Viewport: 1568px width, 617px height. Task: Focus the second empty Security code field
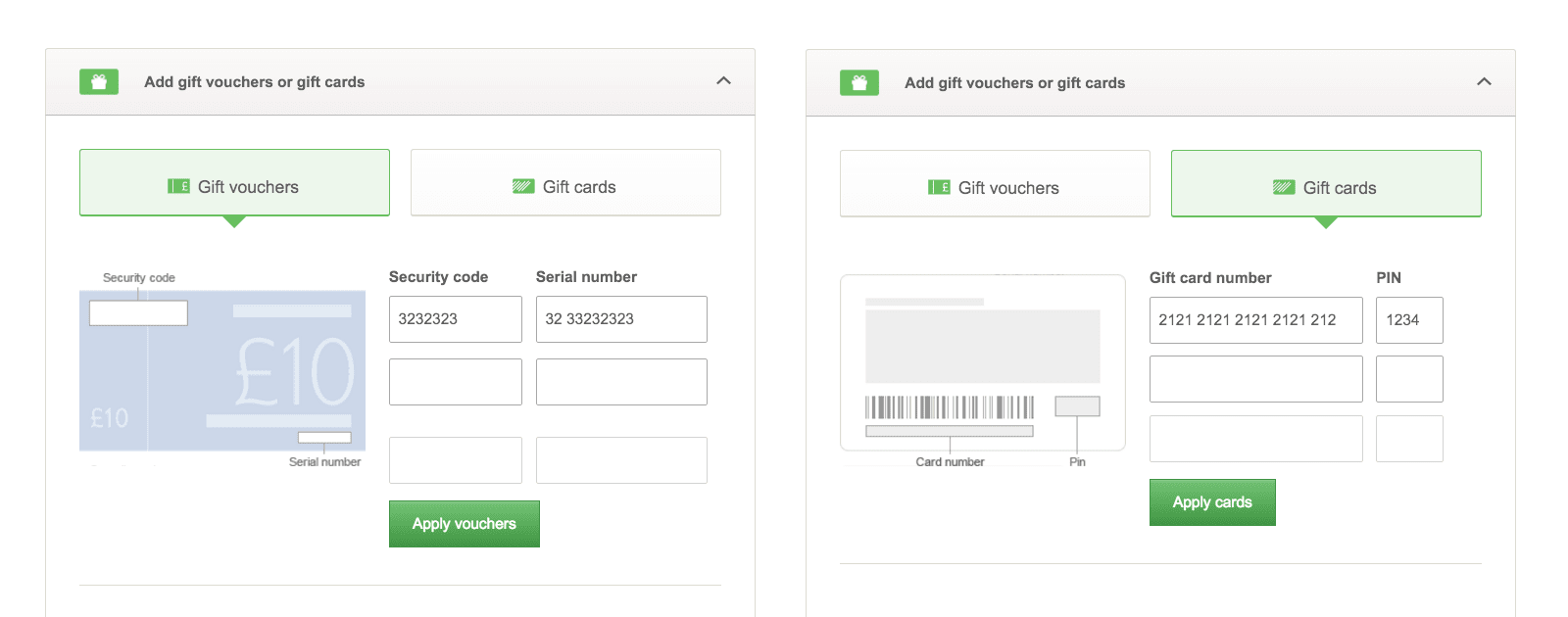(x=455, y=382)
